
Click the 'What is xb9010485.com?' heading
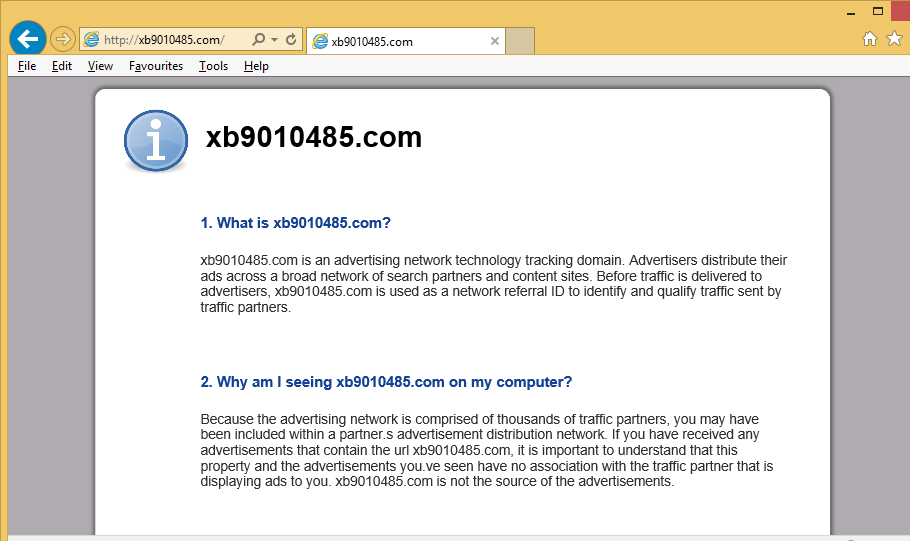[x=295, y=223]
